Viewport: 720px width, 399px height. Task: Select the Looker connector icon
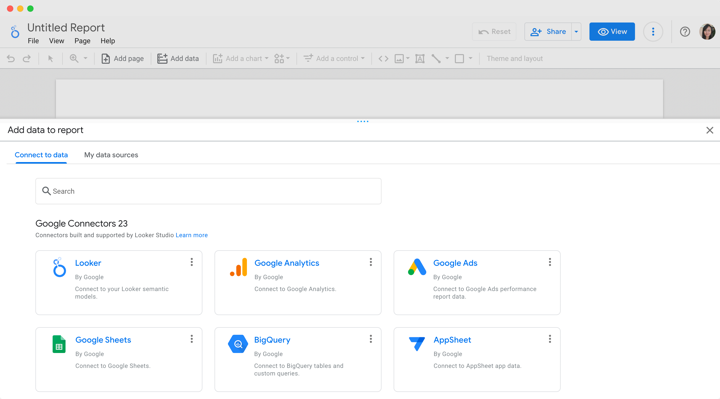pyautogui.click(x=58, y=268)
